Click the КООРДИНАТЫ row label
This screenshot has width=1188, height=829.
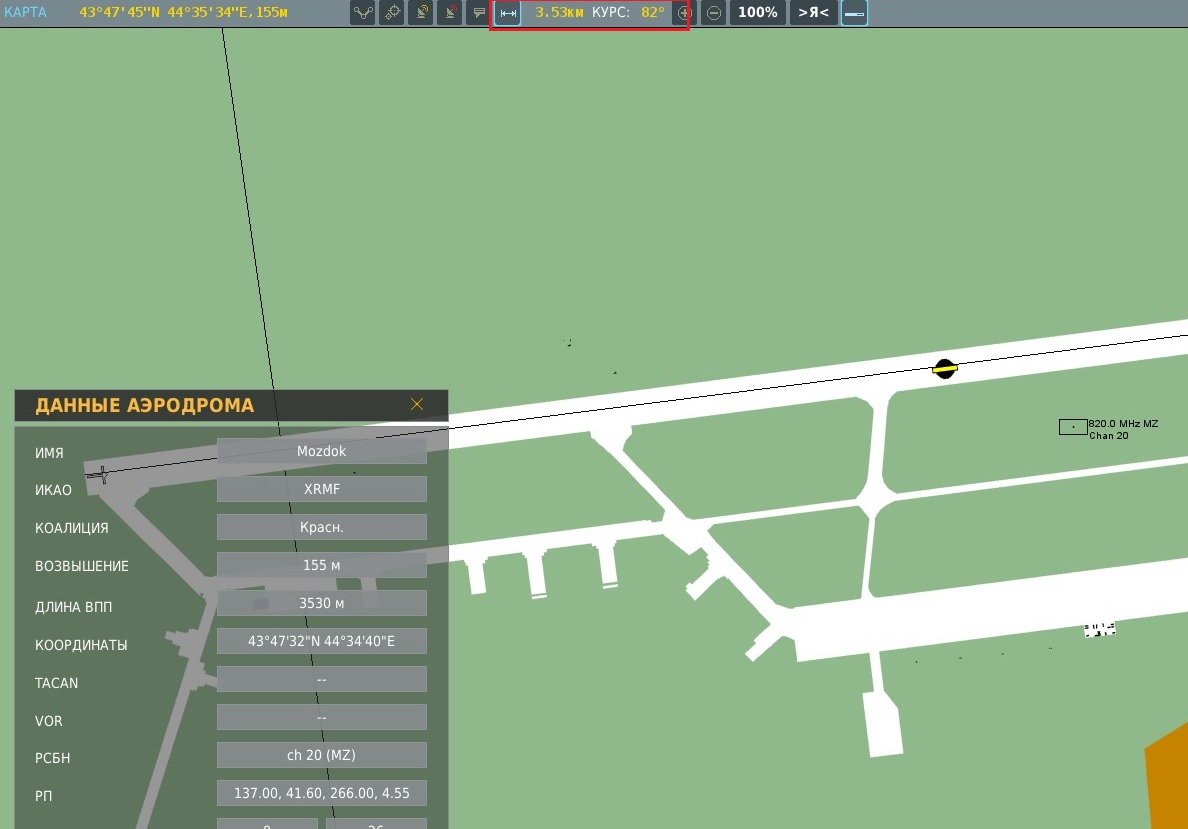pos(81,645)
